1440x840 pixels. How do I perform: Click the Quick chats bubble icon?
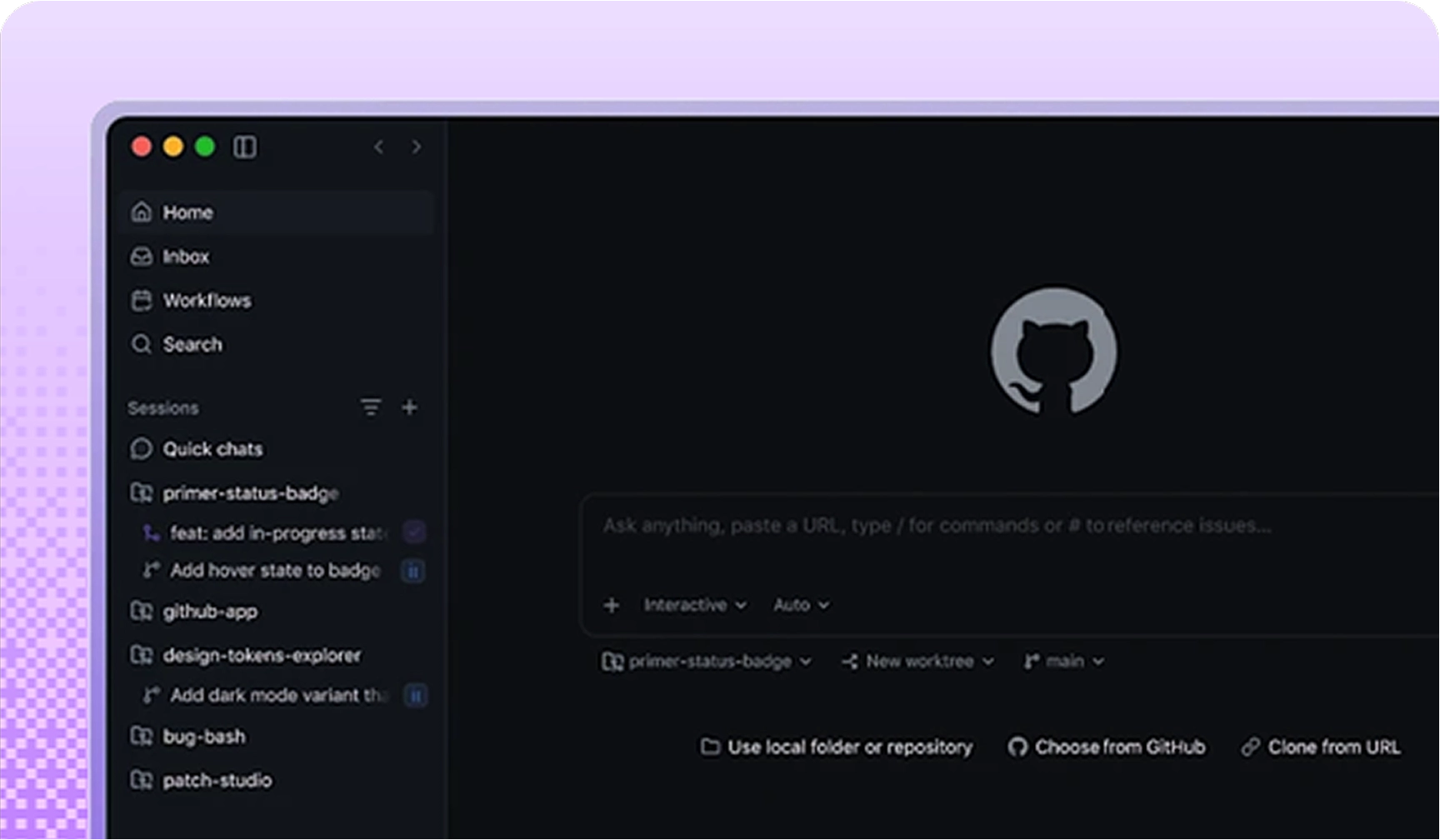pyautogui.click(x=142, y=449)
